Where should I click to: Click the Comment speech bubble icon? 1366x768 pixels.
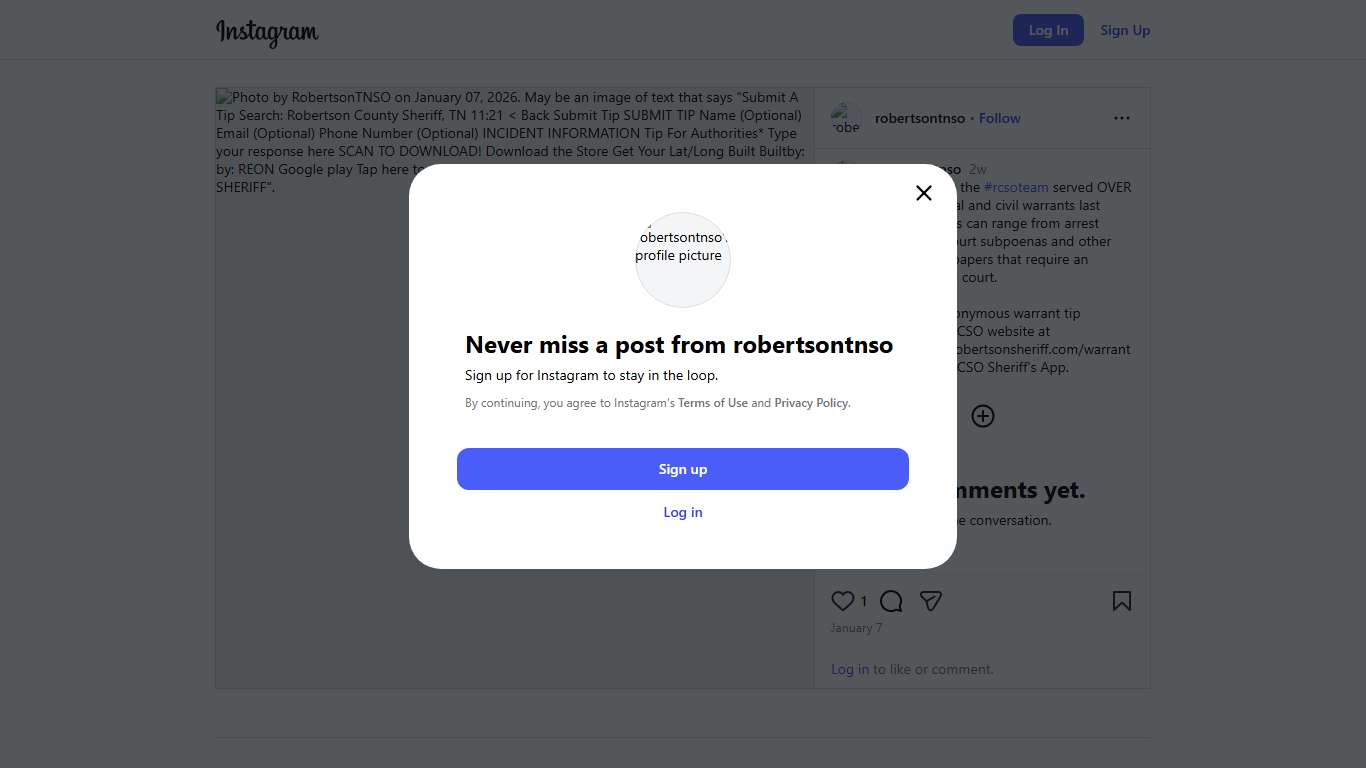pos(891,601)
